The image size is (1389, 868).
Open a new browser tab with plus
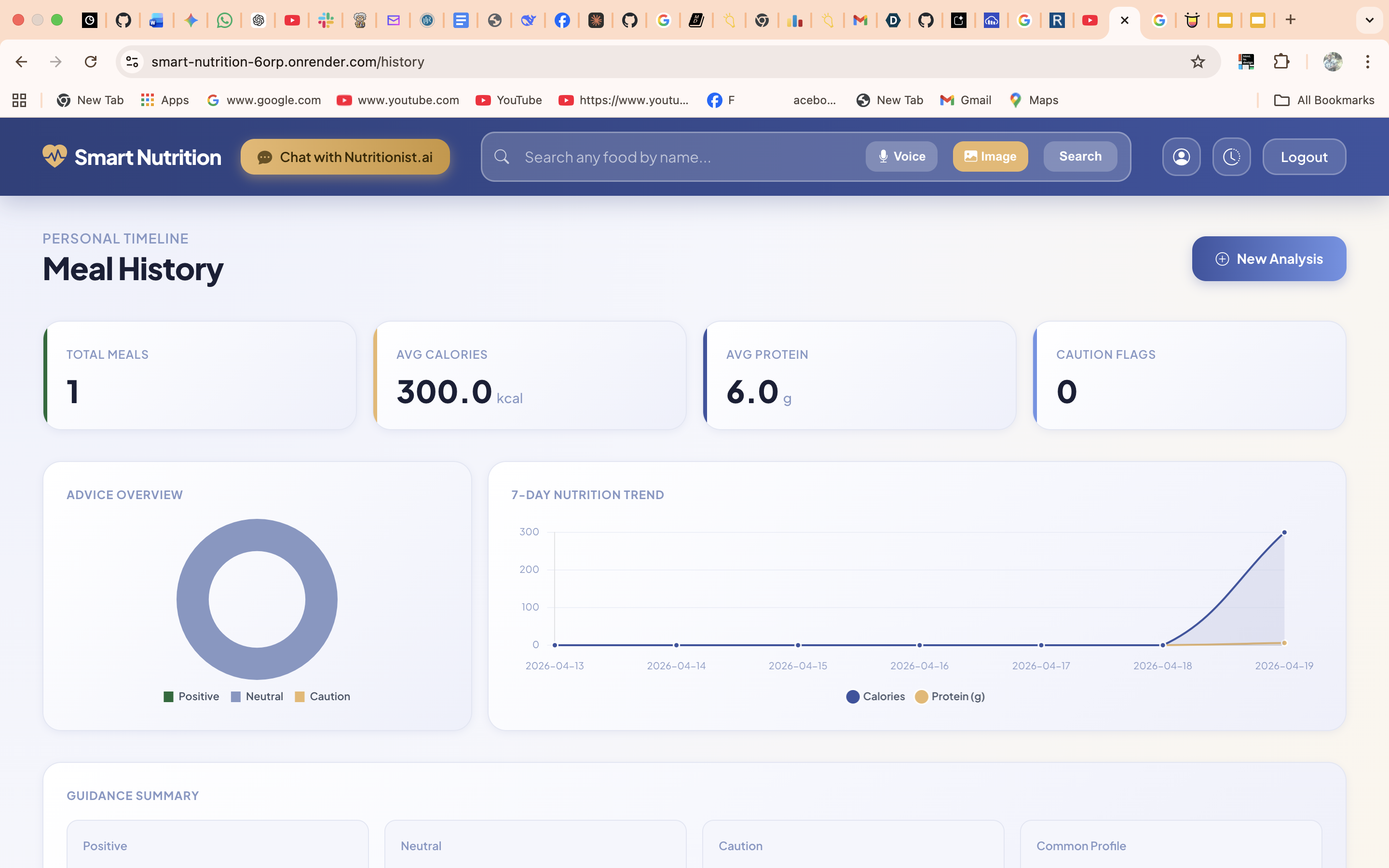(x=1290, y=20)
